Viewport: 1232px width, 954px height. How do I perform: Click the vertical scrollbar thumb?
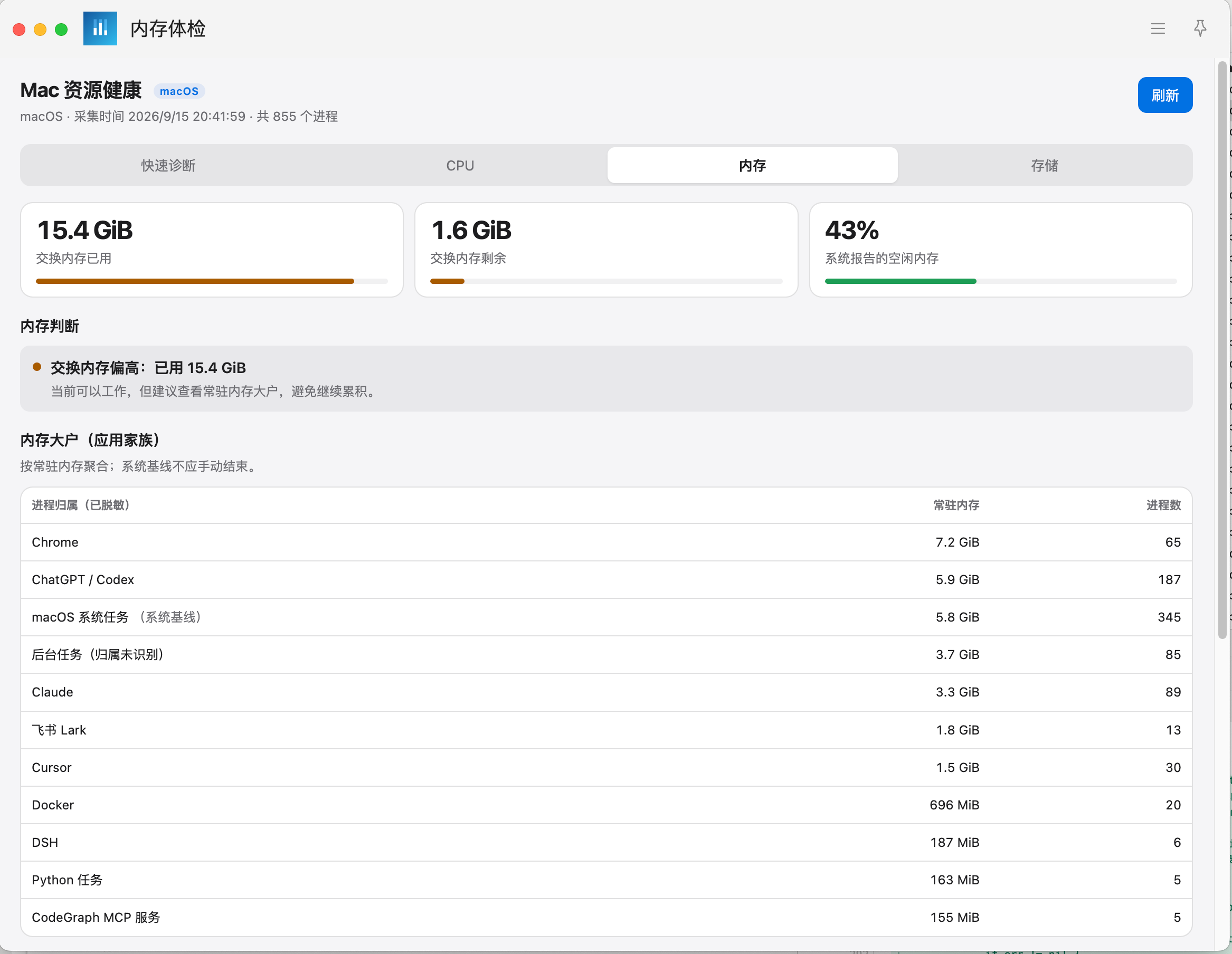click(x=1222, y=350)
